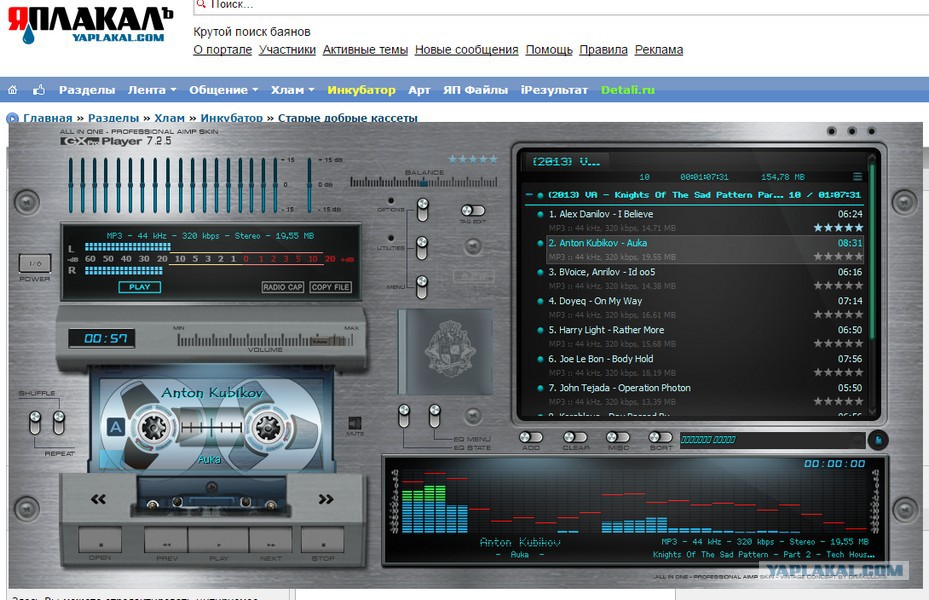Click the VOLUME slider scale
The width and height of the screenshot is (929, 600).
pyautogui.click(x=265, y=340)
